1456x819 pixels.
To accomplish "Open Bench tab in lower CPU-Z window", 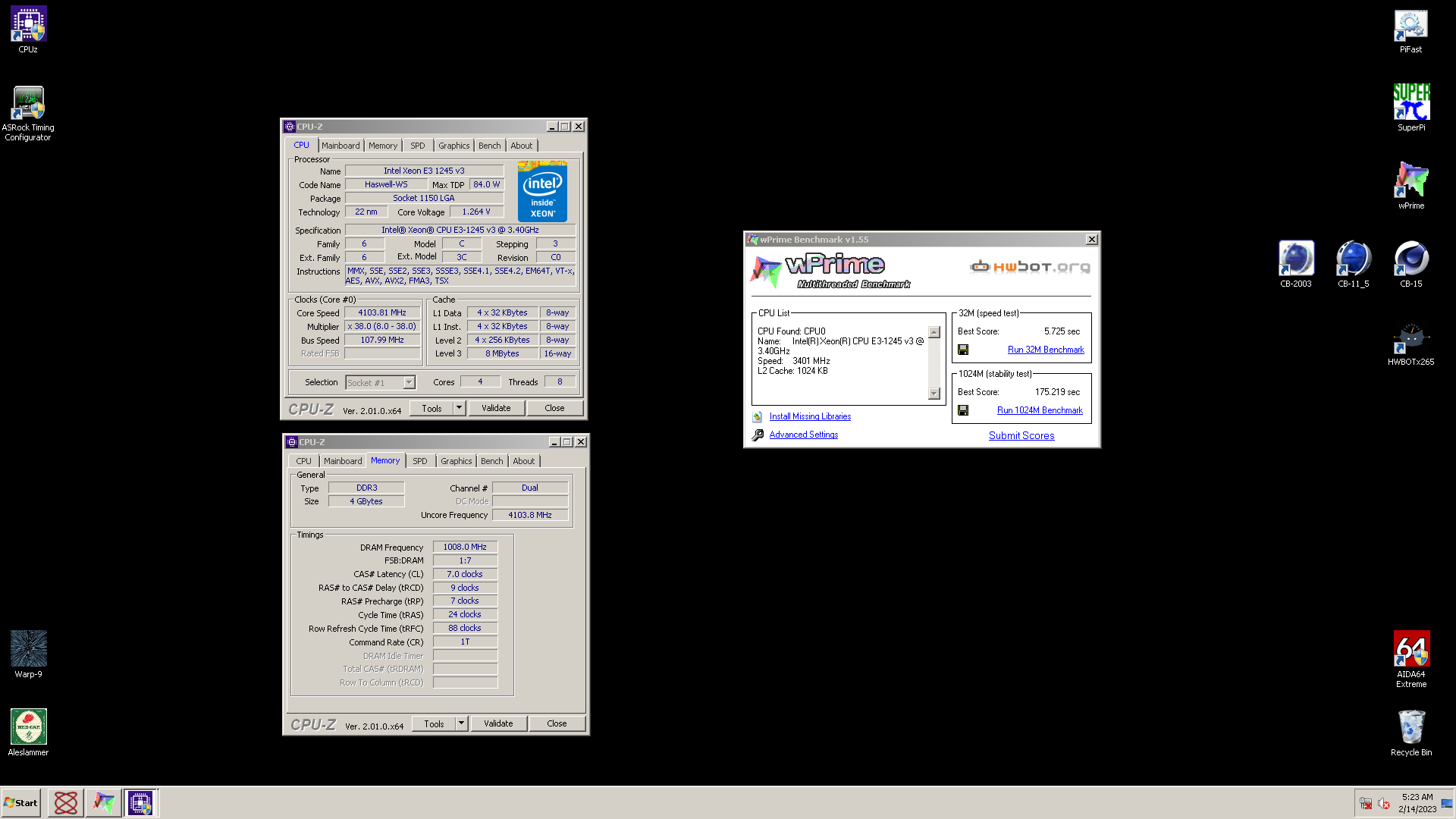I will 492,461.
